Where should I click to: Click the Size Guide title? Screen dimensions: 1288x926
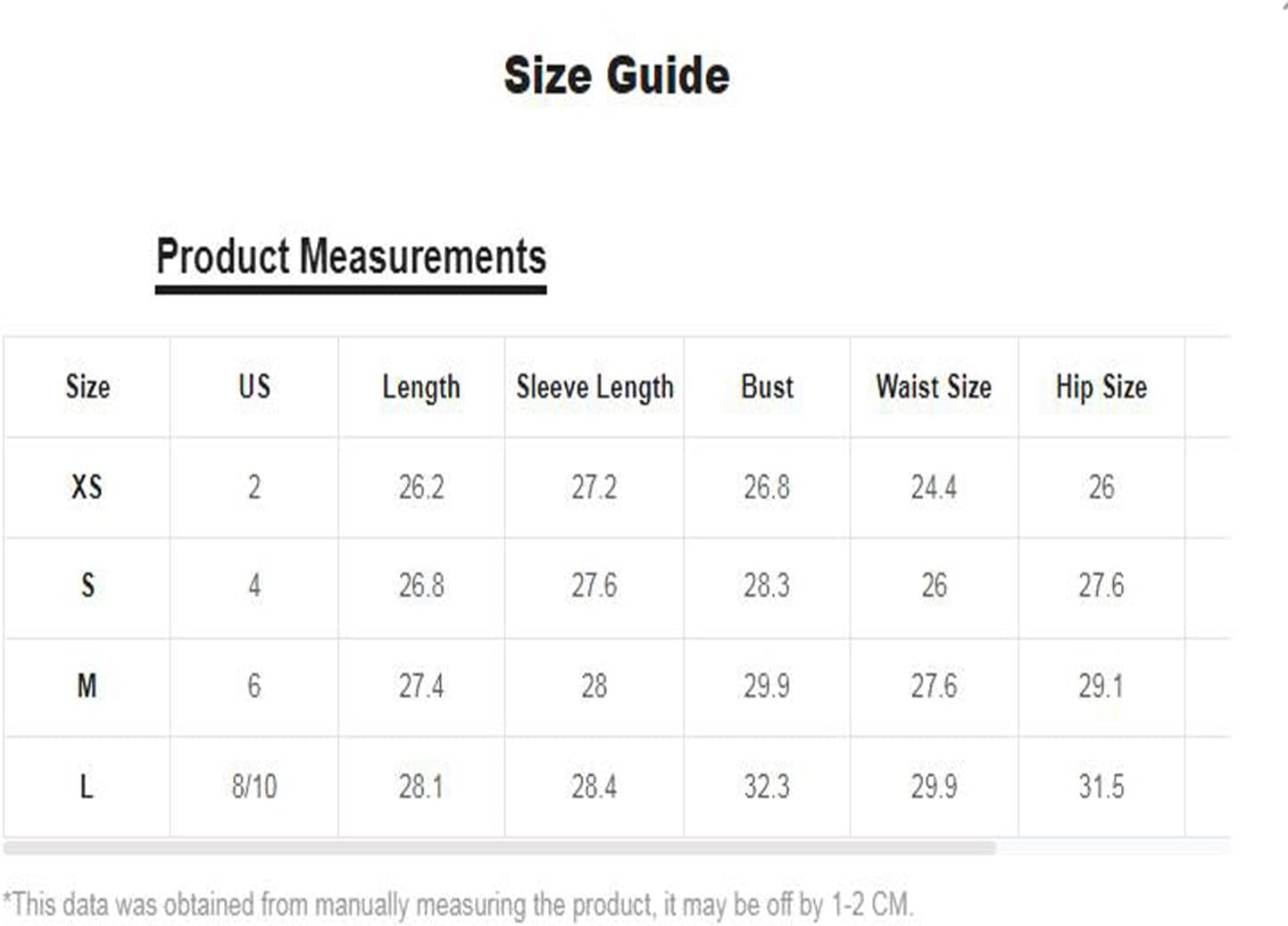pyautogui.click(x=617, y=75)
